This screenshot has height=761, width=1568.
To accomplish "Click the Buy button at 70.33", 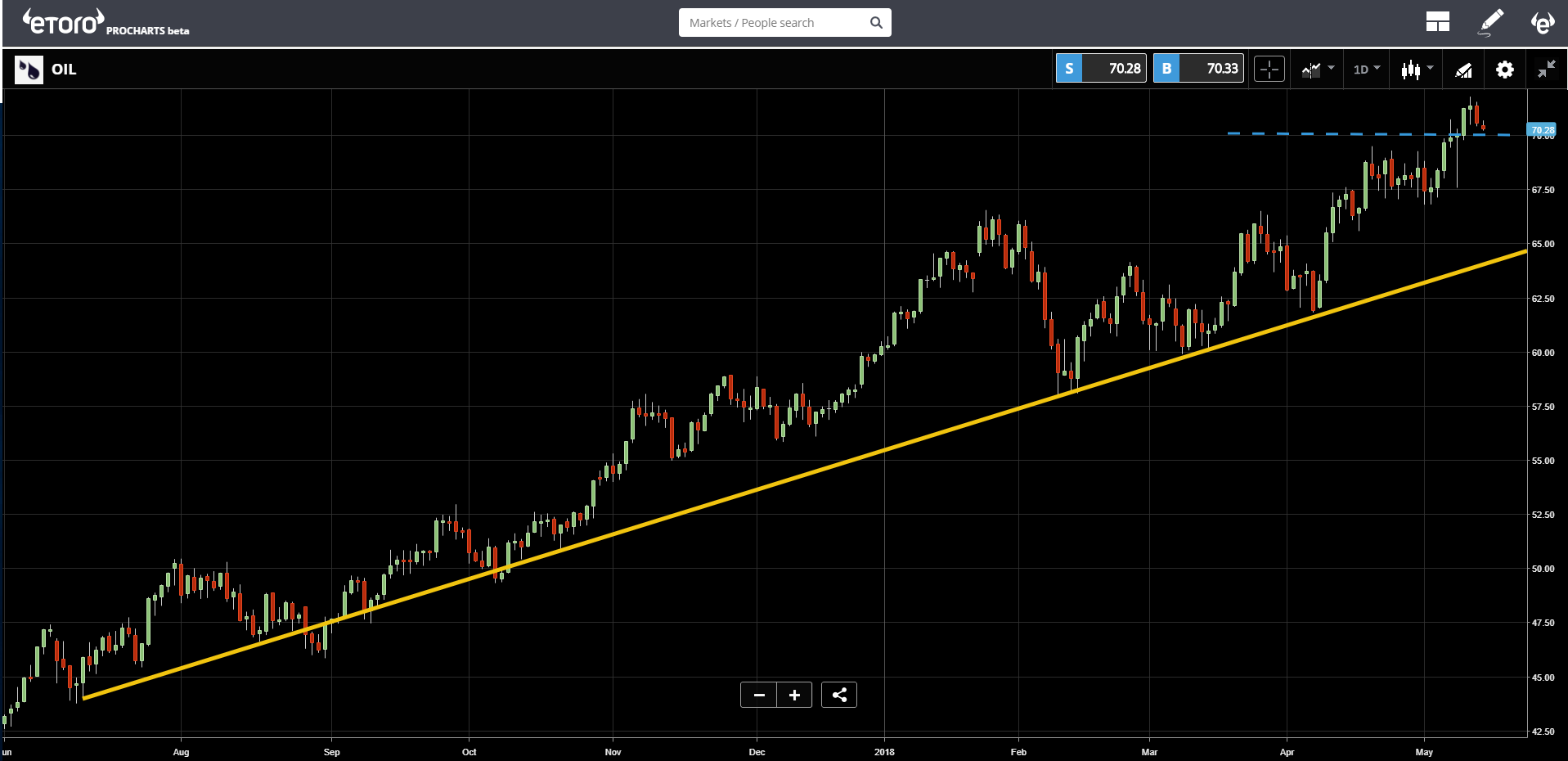I will pos(1198,69).
